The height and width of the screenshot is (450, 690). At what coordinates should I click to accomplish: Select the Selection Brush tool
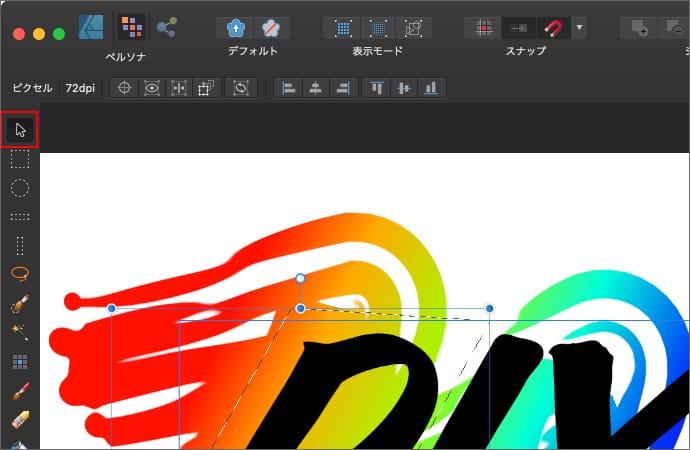20,303
